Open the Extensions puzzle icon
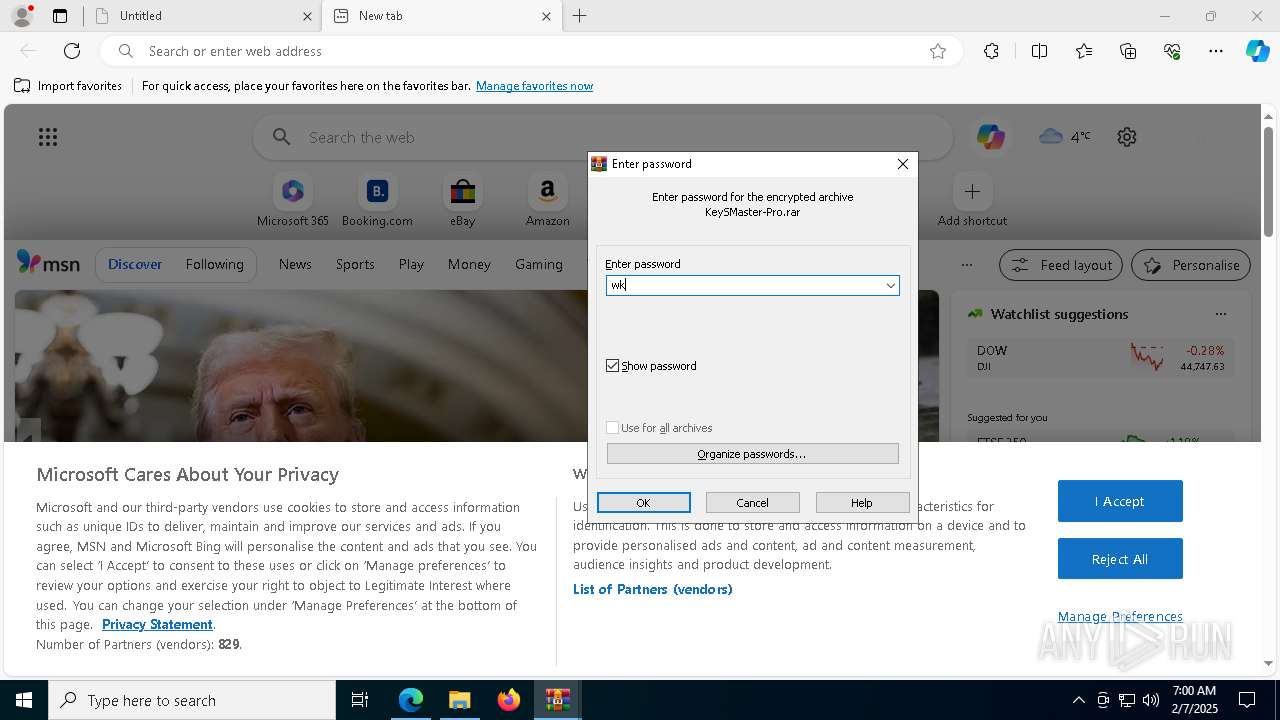The image size is (1280, 720). point(991,51)
